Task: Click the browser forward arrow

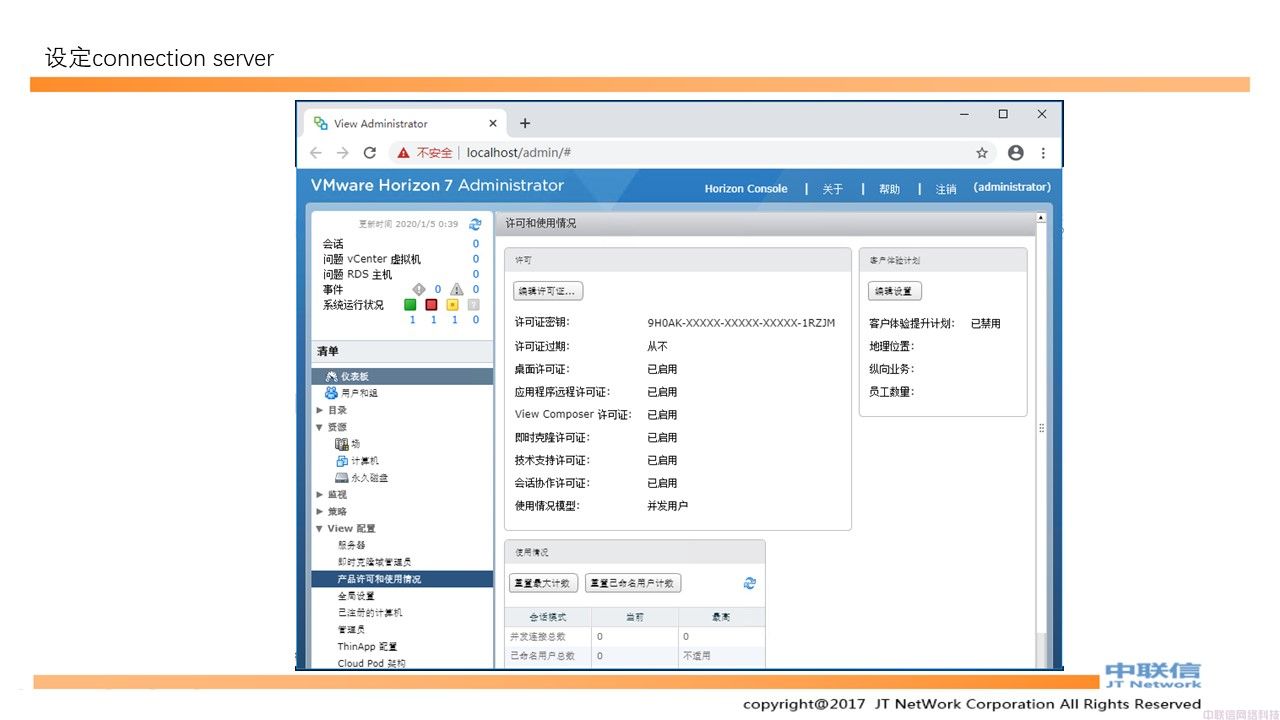Action: (x=343, y=153)
